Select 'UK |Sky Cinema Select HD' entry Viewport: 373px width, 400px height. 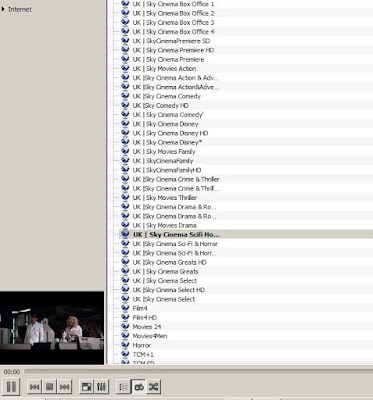pos(169,290)
